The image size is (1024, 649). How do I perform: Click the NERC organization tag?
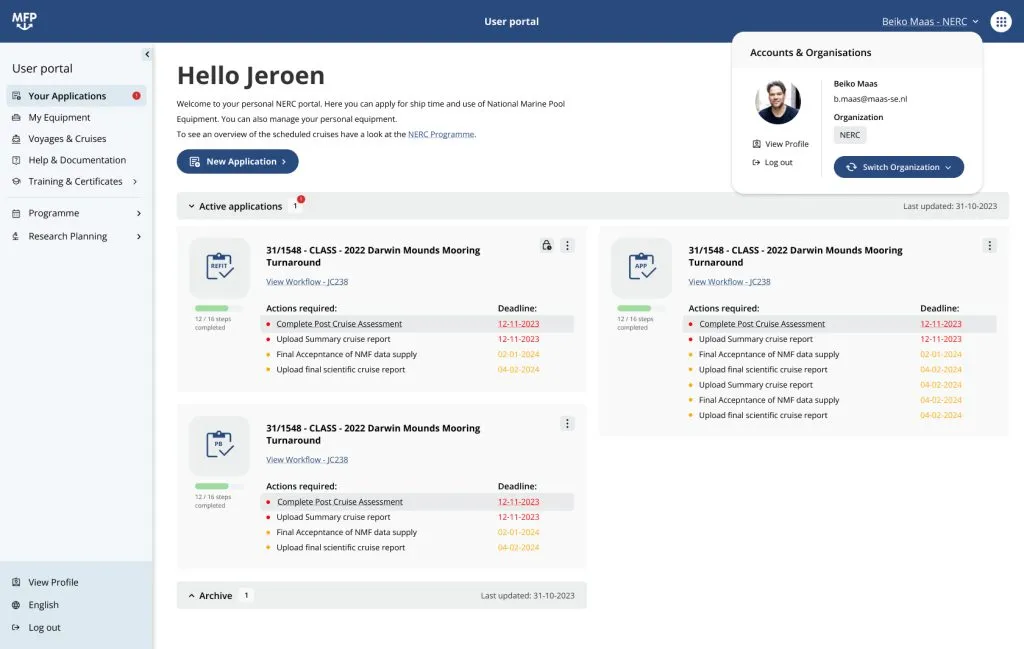pyautogui.click(x=850, y=135)
